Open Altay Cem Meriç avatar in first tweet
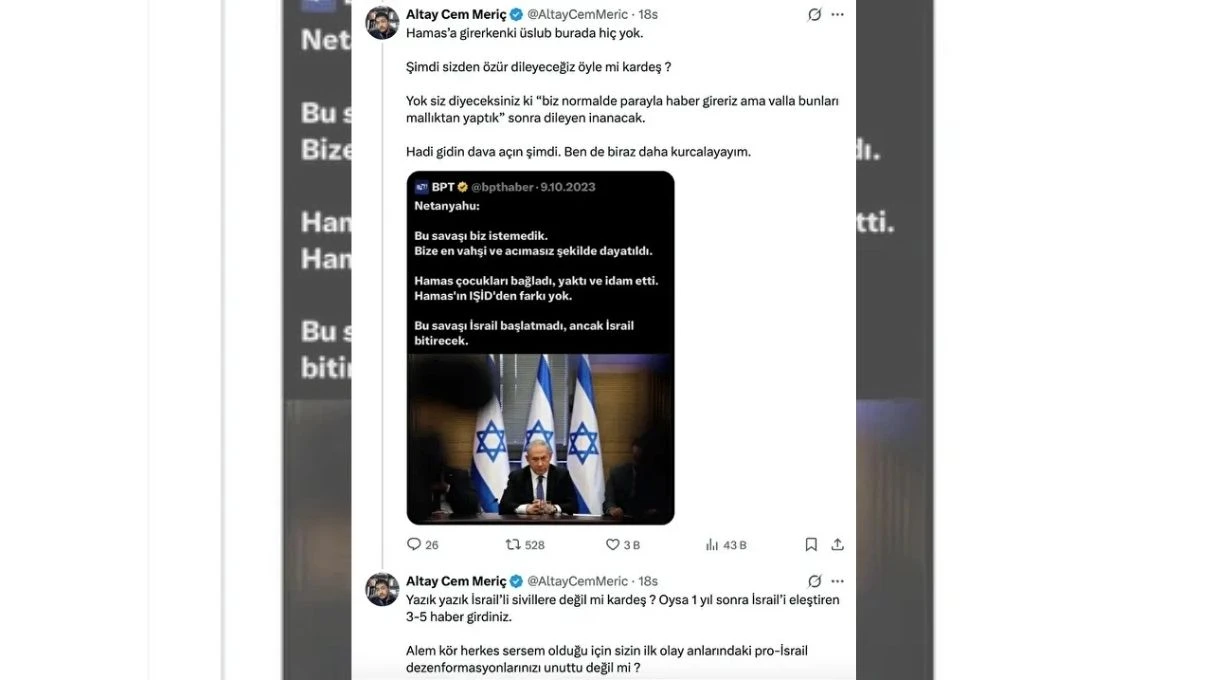This screenshot has height=680, width=1208. [x=382, y=23]
